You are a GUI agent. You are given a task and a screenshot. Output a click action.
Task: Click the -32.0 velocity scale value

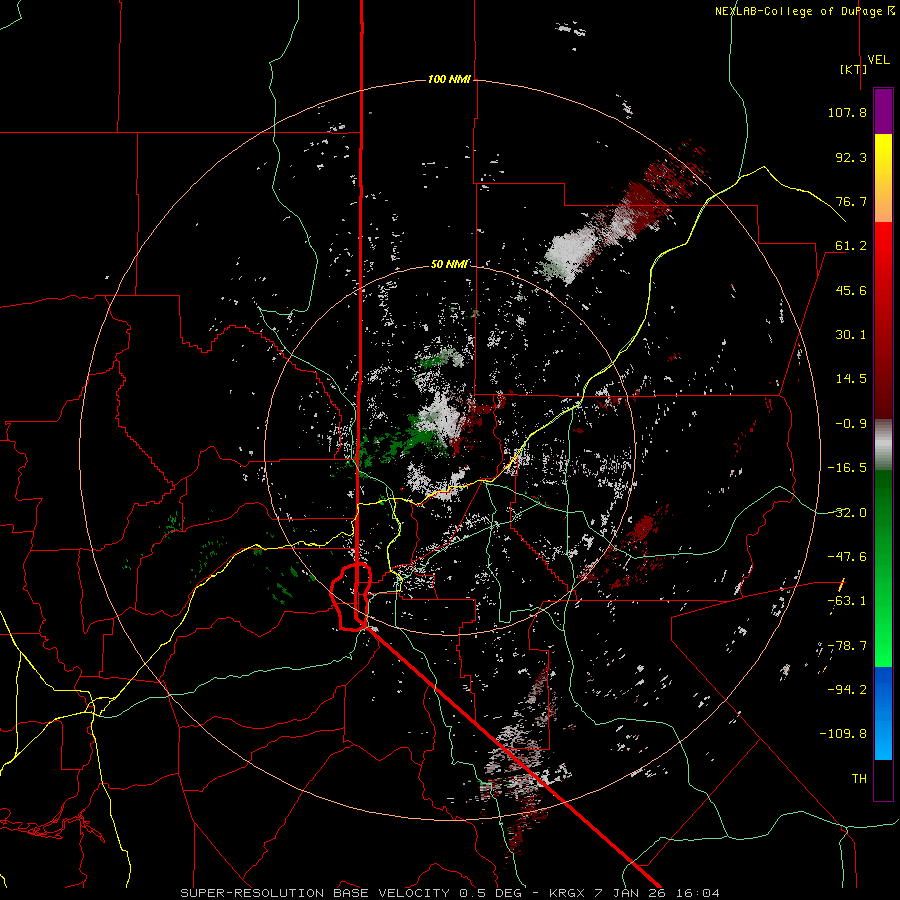point(847,513)
